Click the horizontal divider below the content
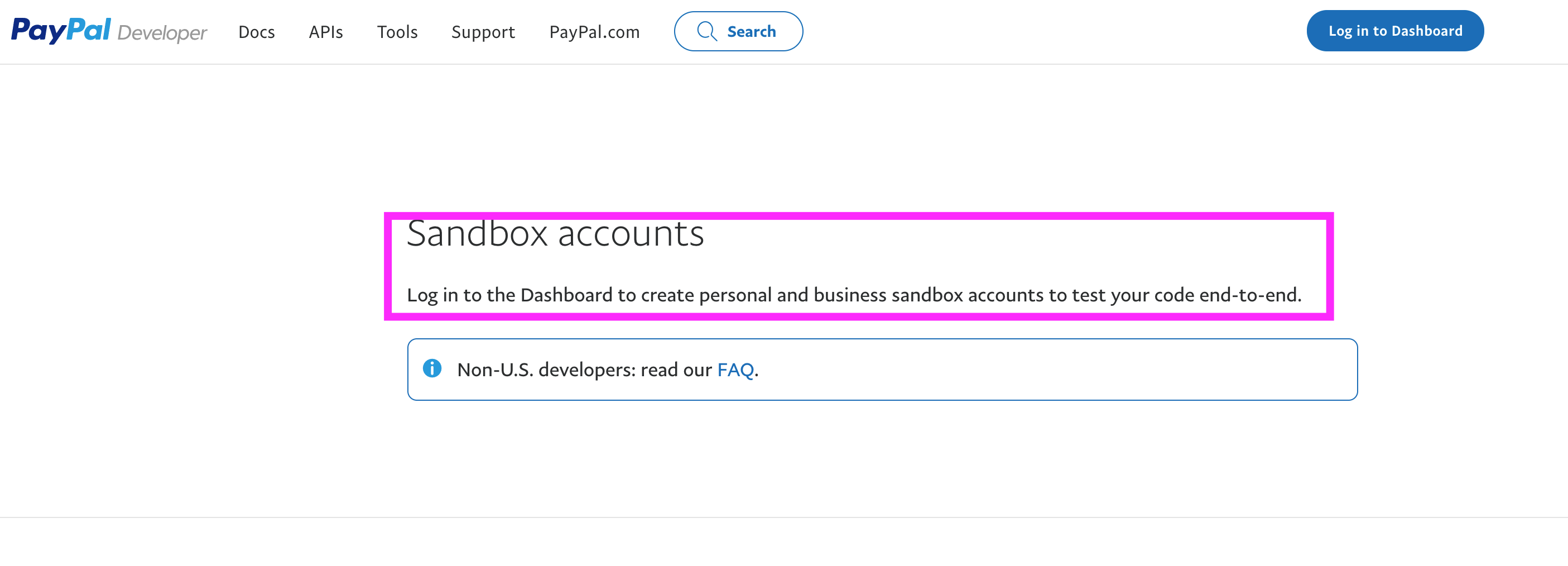The width and height of the screenshot is (1568, 566). (x=784, y=517)
